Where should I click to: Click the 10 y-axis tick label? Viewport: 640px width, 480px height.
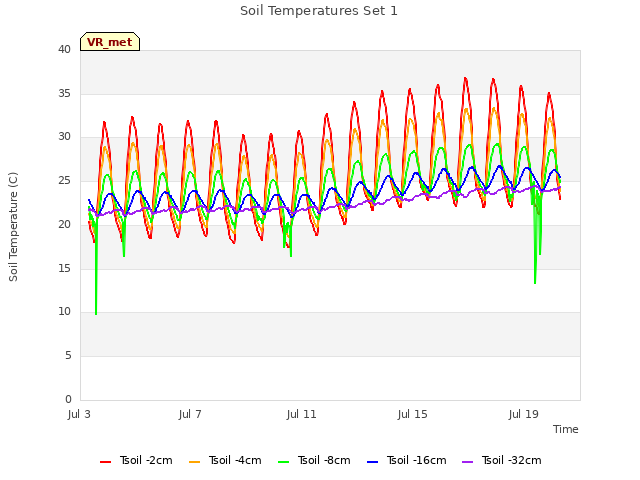point(64,312)
